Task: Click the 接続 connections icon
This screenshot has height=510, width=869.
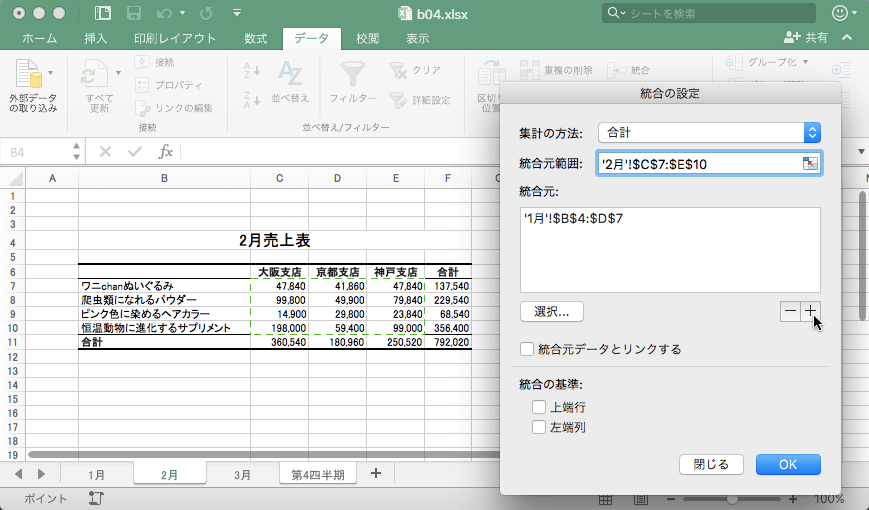Action: 142,62
